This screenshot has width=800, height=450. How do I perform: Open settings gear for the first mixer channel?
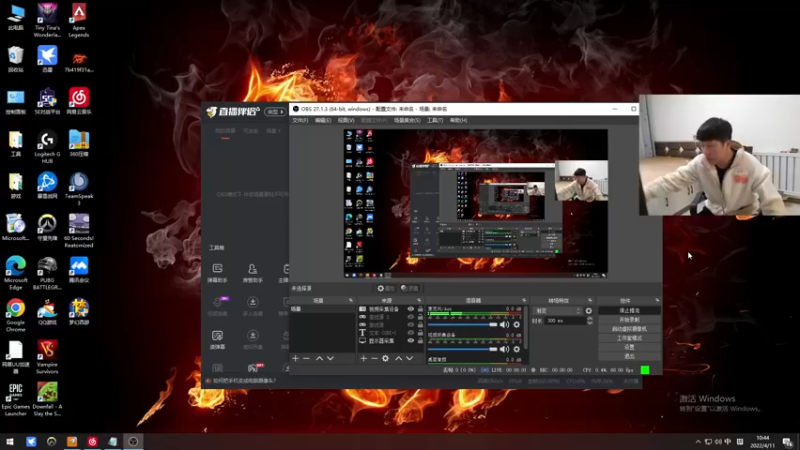[x=517, y=324]
